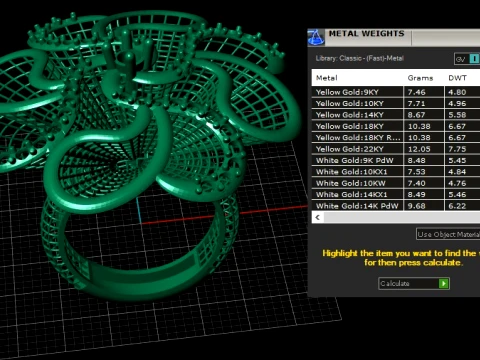Click the 4.96 DWT cell for 10KY
Screen dimensions: 480x360
click(462, 103)
